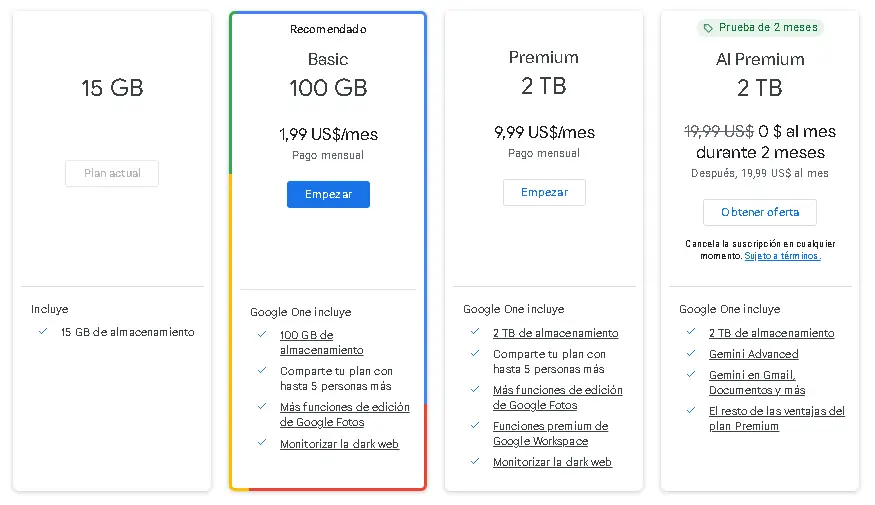
Task: Click checkmark next to Premium's 2 TB de almacenamiento
Action: [474, 332]
